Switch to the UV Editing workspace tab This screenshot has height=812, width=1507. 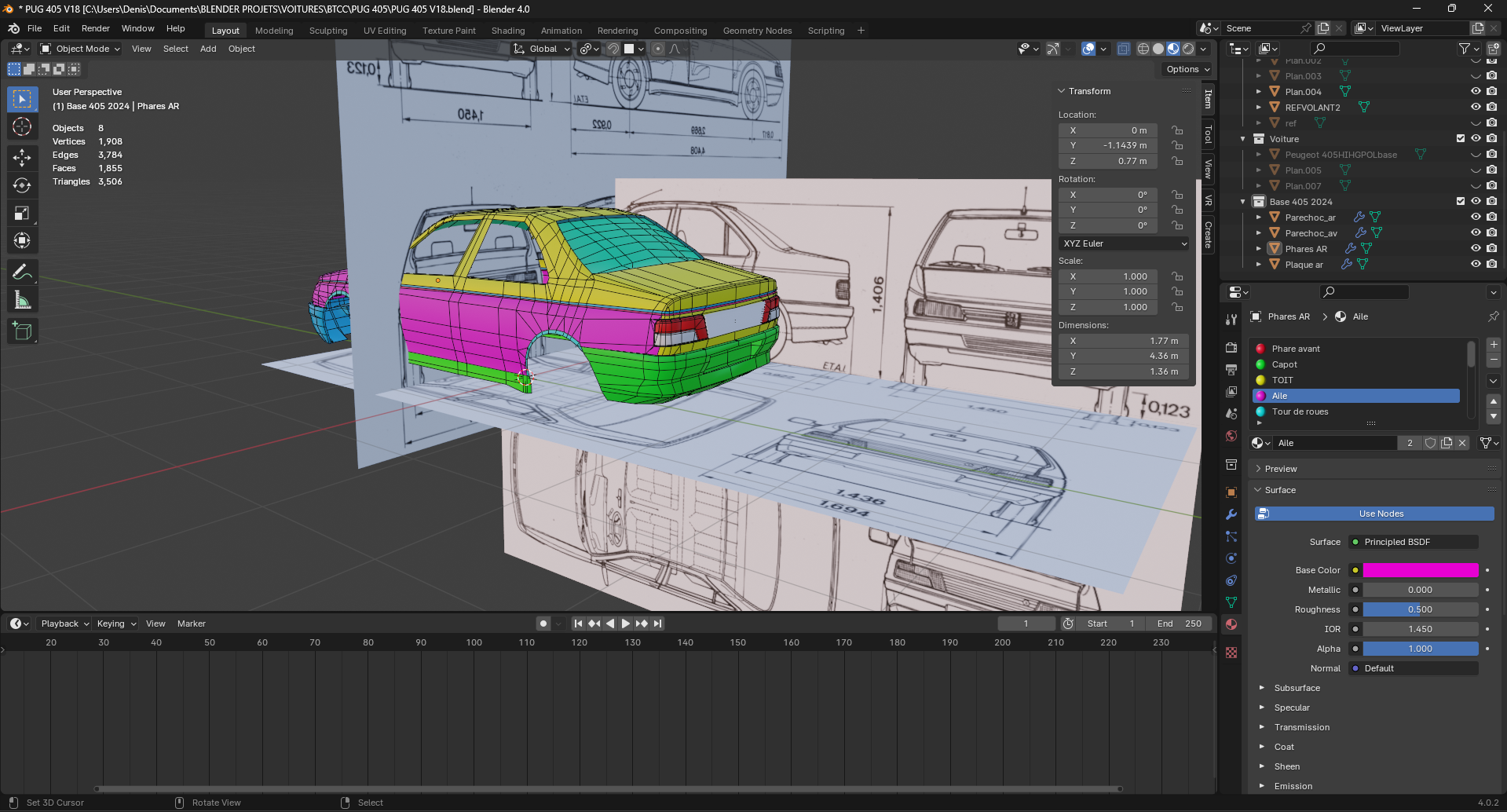tap(385, 31)
